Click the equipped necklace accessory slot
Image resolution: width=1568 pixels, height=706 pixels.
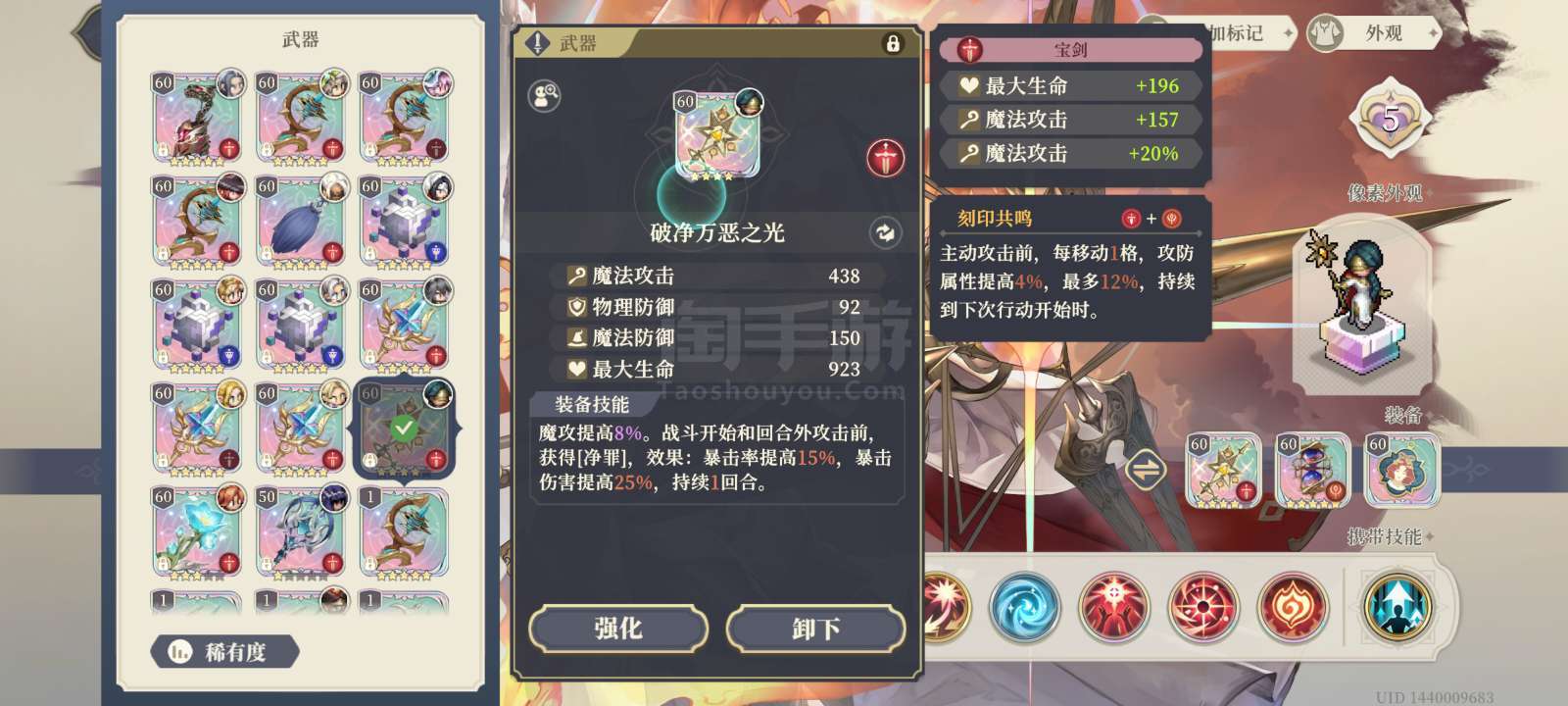pyautogui.click(x=1402, y=472)
